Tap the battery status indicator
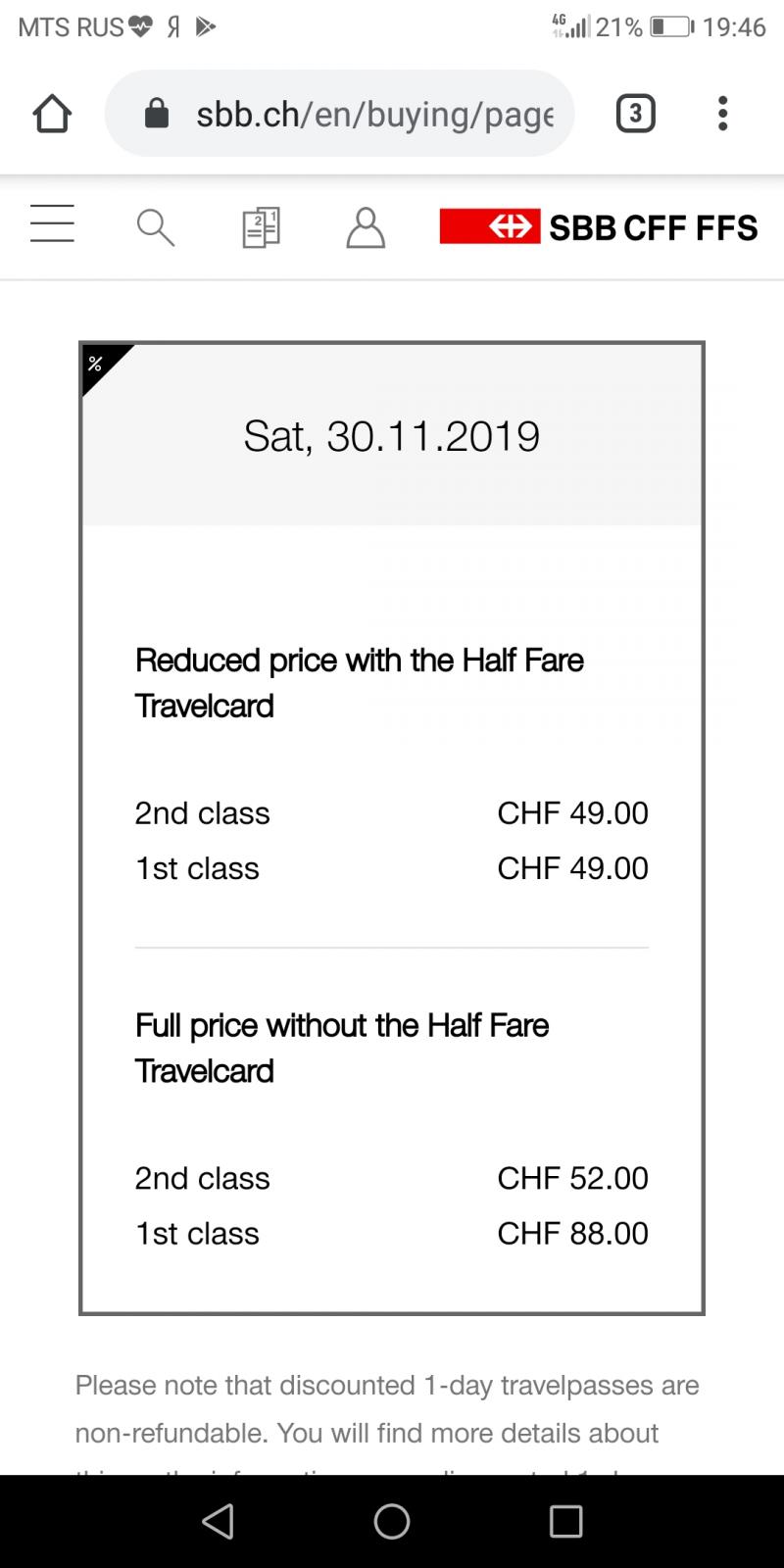 670,26
